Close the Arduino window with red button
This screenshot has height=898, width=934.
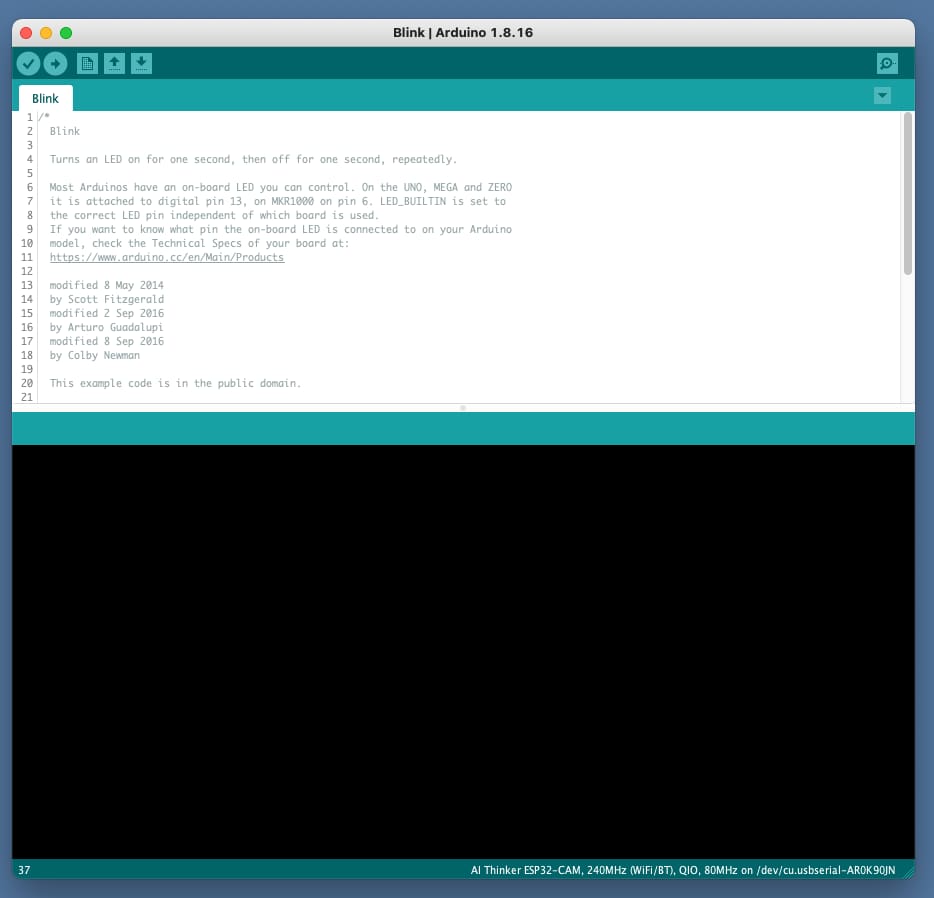[26, 33]
